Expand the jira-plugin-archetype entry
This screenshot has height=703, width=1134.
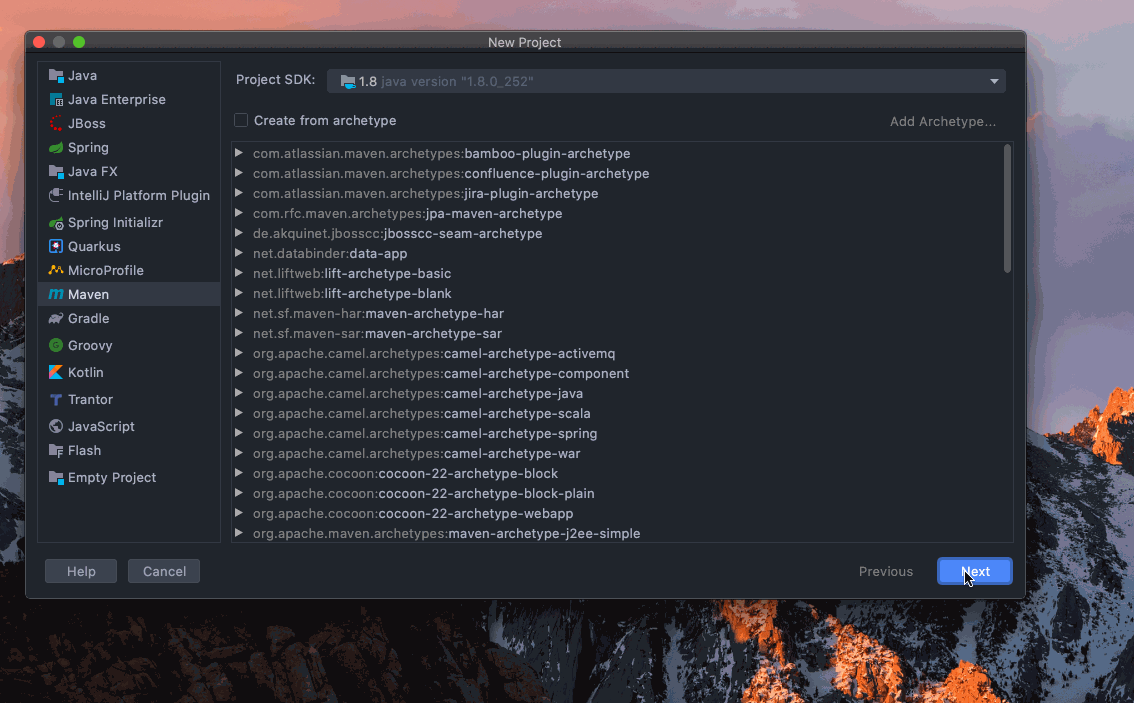pyautogui.click(x=237, y=193)
